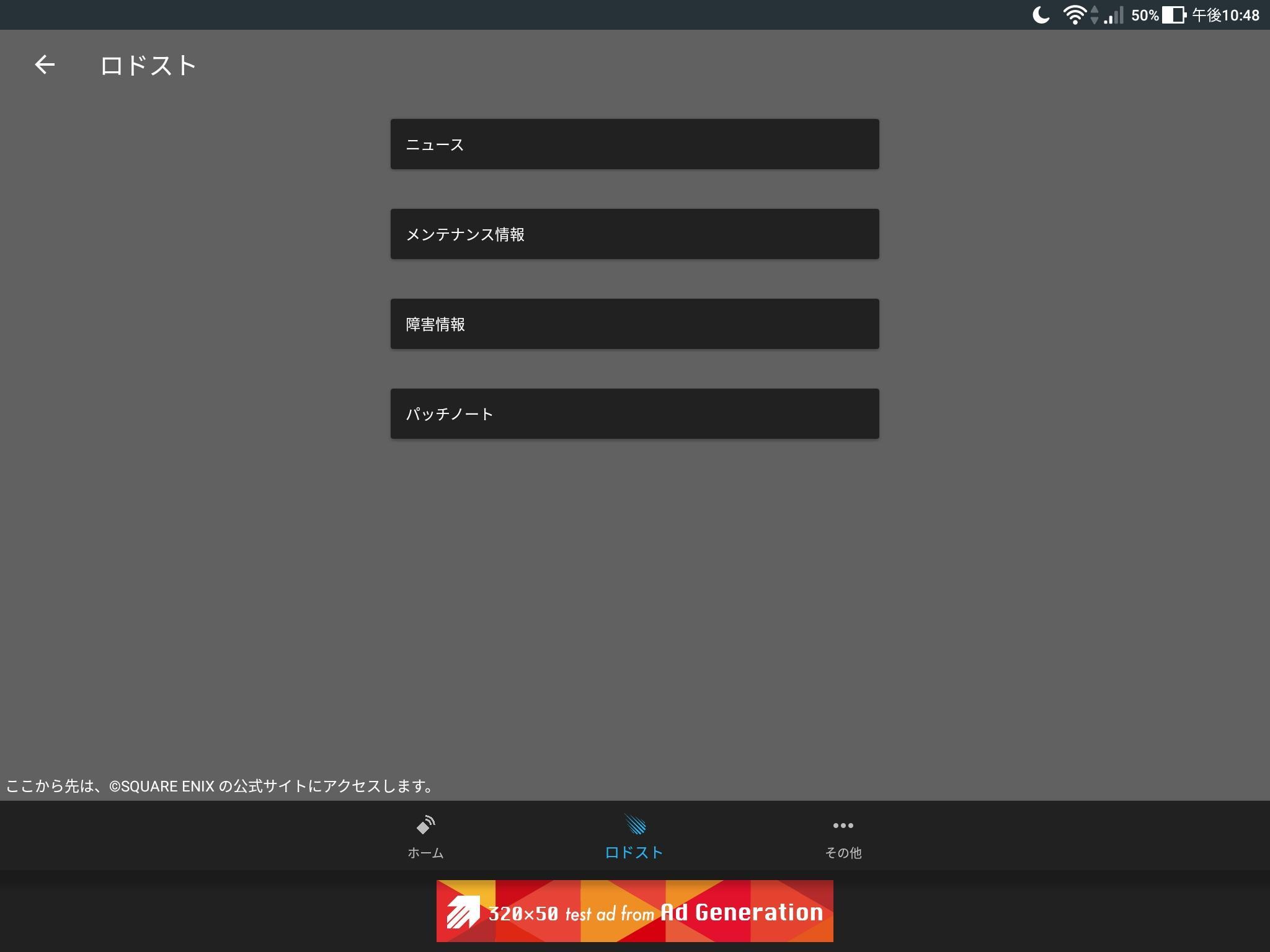Tap the 午後10:48 clock
Image resolution: width=1270 pixels, height=952 pixels.
click(1225, 15)
